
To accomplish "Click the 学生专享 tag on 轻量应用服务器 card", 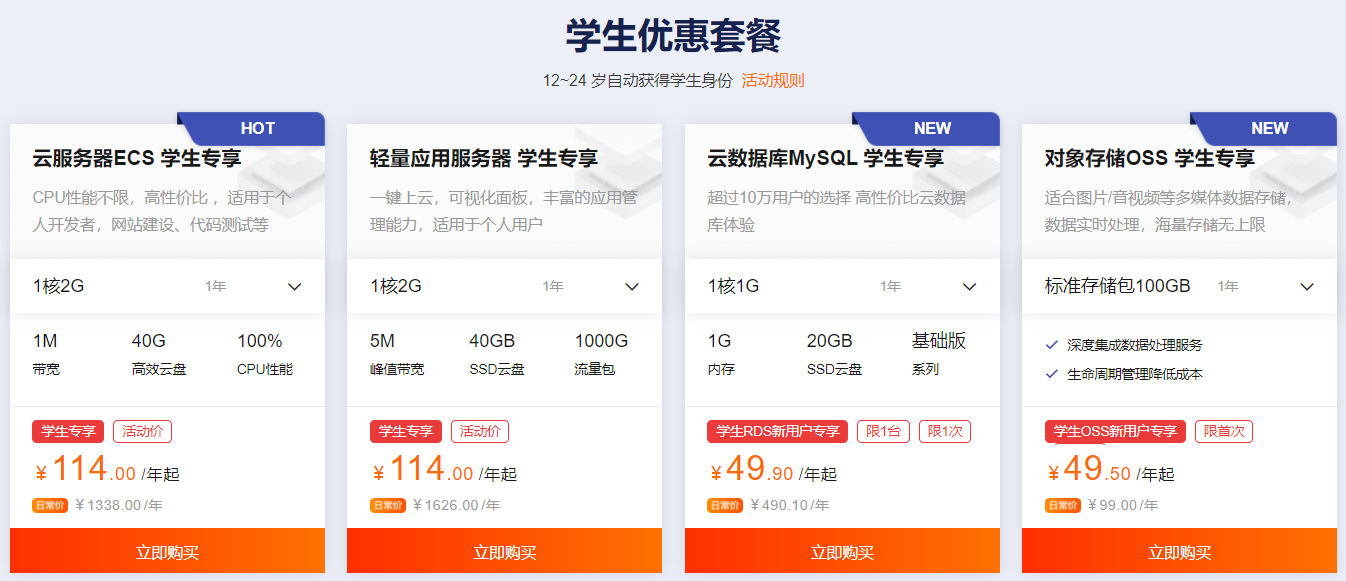I will coord(406,432).
